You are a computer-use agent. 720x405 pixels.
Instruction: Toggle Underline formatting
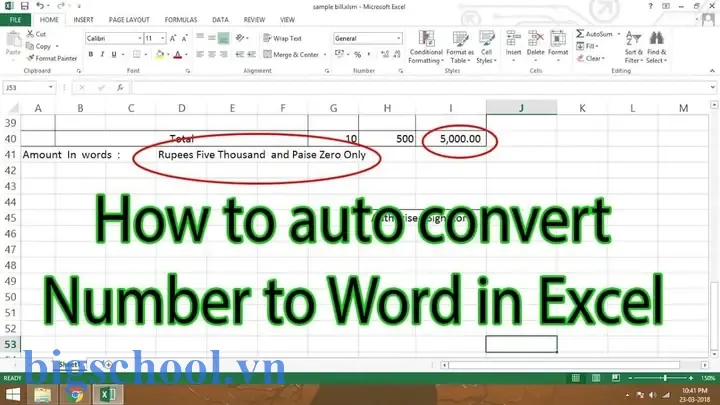click(114, 54)
